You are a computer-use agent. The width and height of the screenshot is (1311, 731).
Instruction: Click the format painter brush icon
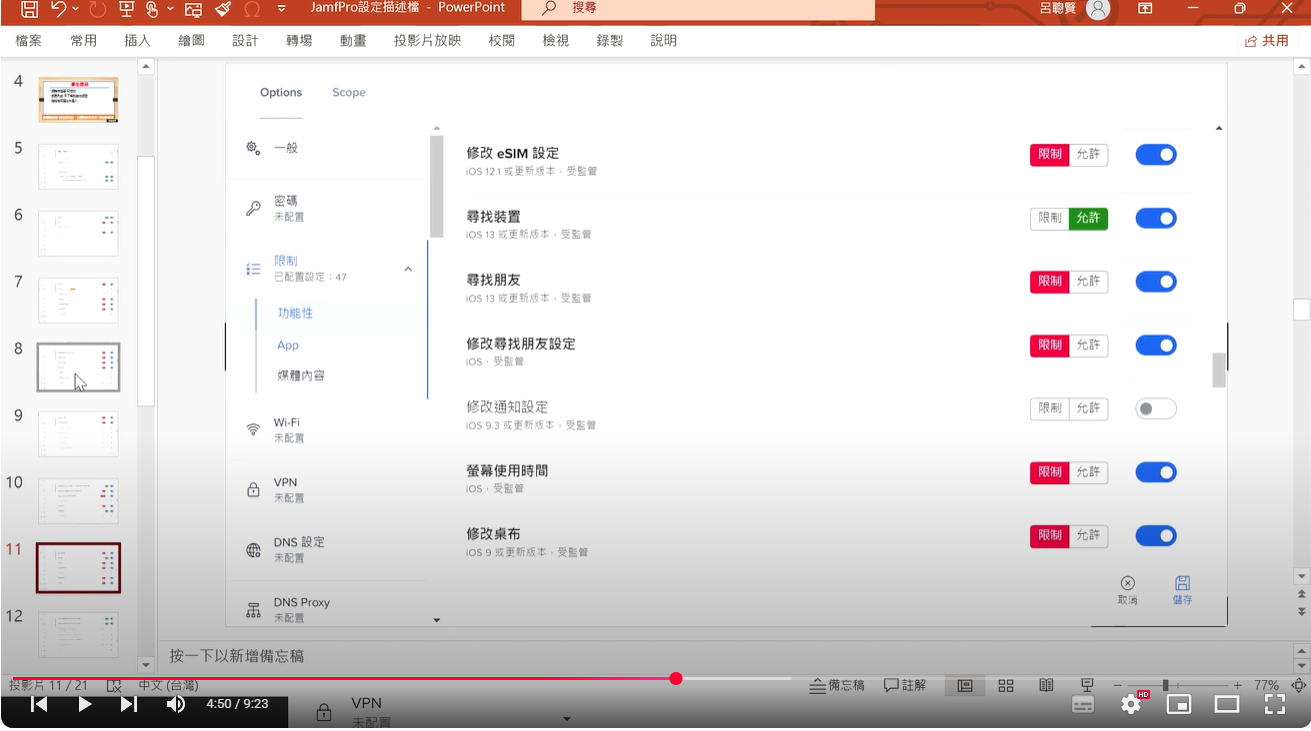pyautogui.click(x=222, y=9)
